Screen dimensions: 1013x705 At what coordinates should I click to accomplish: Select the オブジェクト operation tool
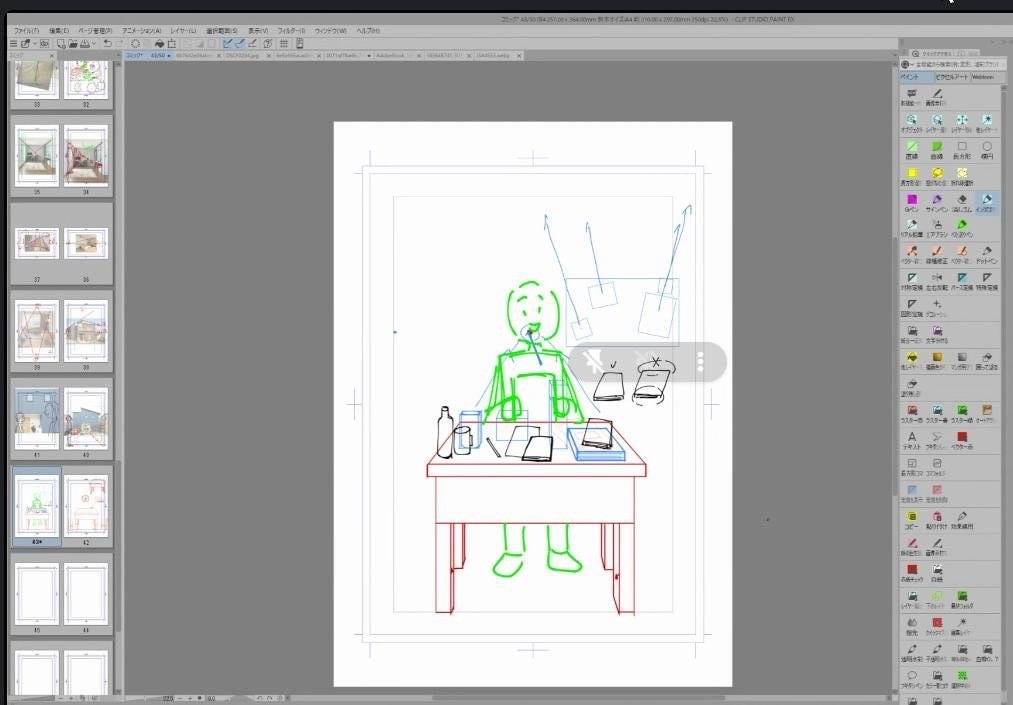point(912,123)
